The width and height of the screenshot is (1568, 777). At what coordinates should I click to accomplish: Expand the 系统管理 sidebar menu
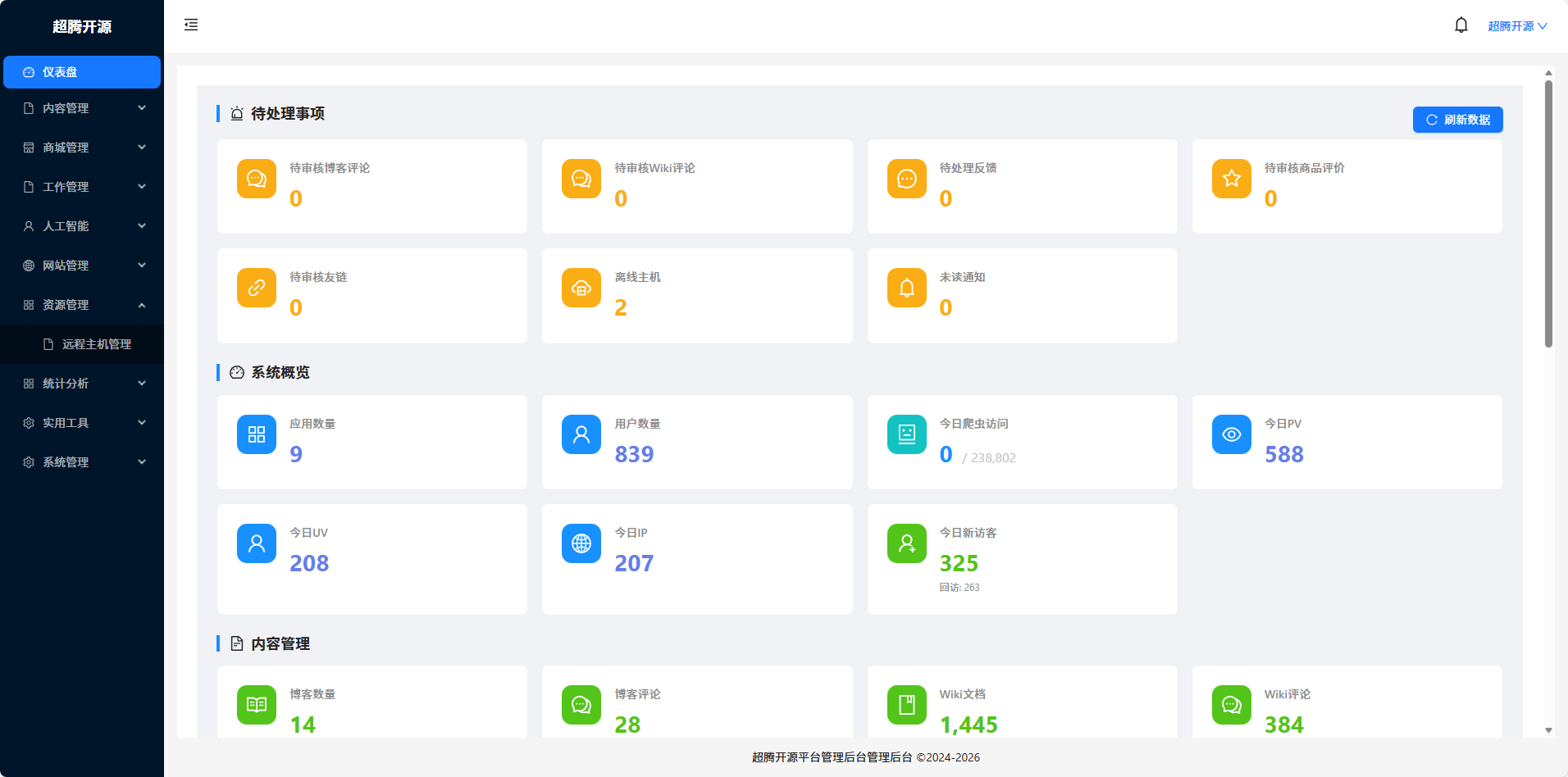(x=82, y=462)
